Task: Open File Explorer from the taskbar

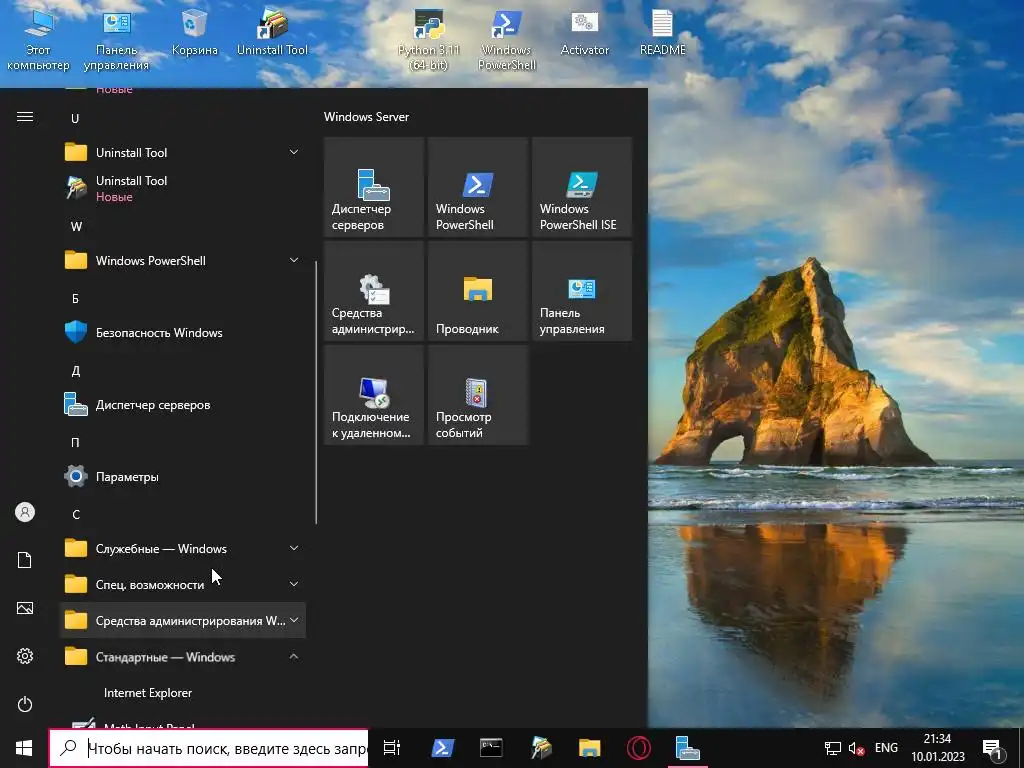Action: [590, 748]
